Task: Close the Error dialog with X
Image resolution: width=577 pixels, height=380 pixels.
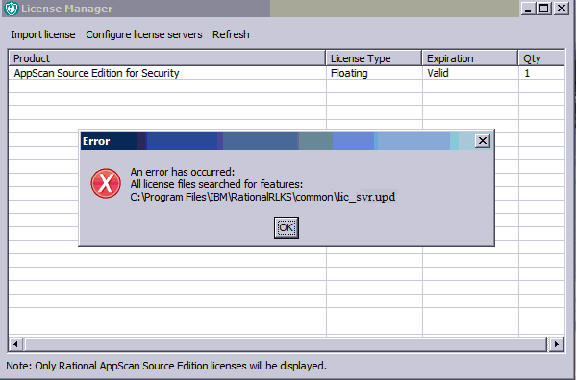Action: coord(482,141)
